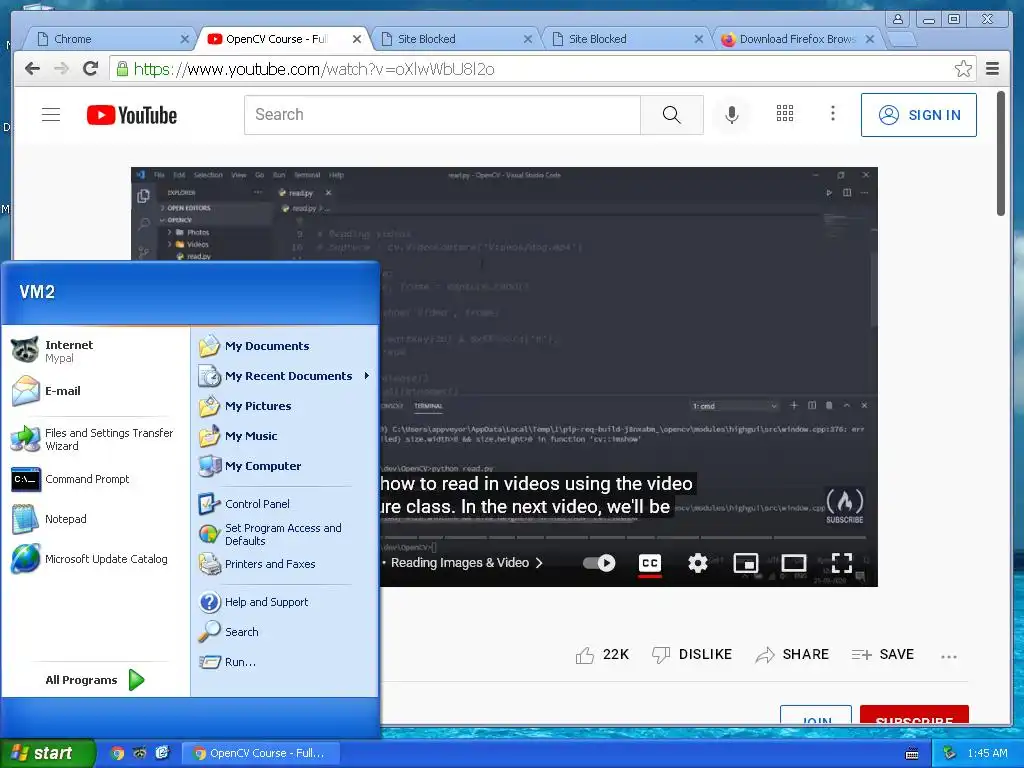Open the Chrome hamburger menu
The width and height of the screenshot is (1024, 768).
(x=992, y=69)
